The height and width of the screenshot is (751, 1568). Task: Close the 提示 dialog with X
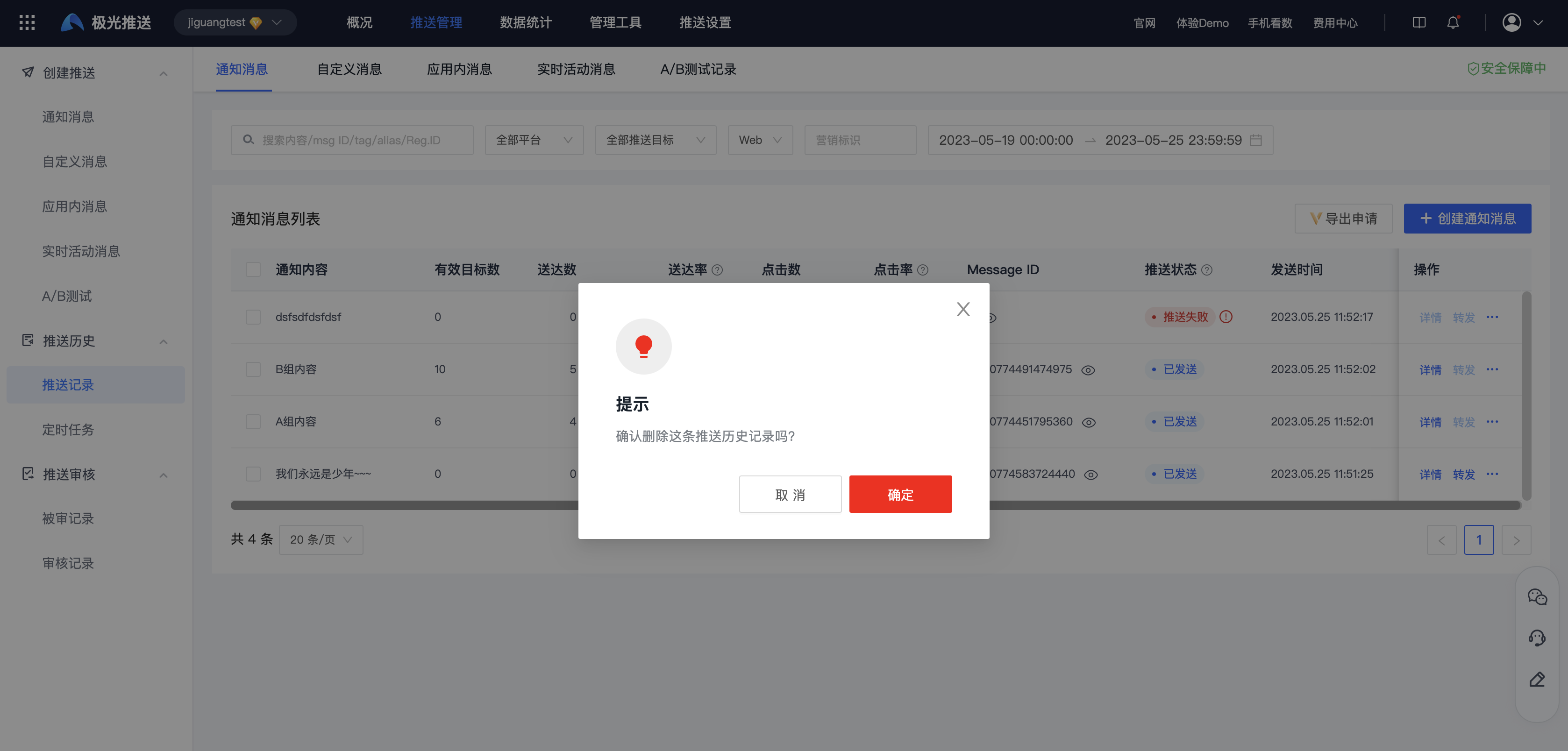pos(963,309)
